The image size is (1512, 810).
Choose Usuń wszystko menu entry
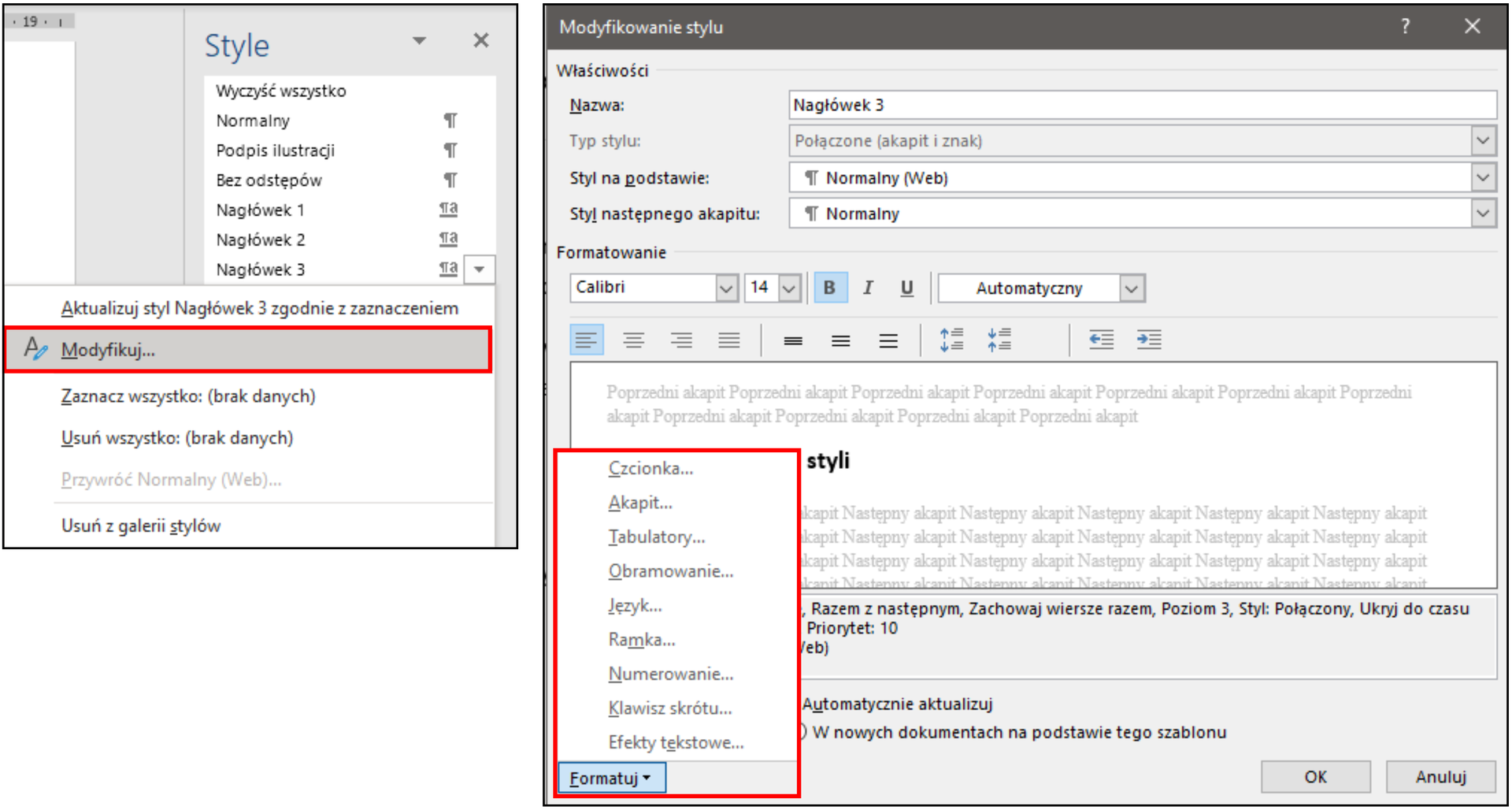click(177, 437)
